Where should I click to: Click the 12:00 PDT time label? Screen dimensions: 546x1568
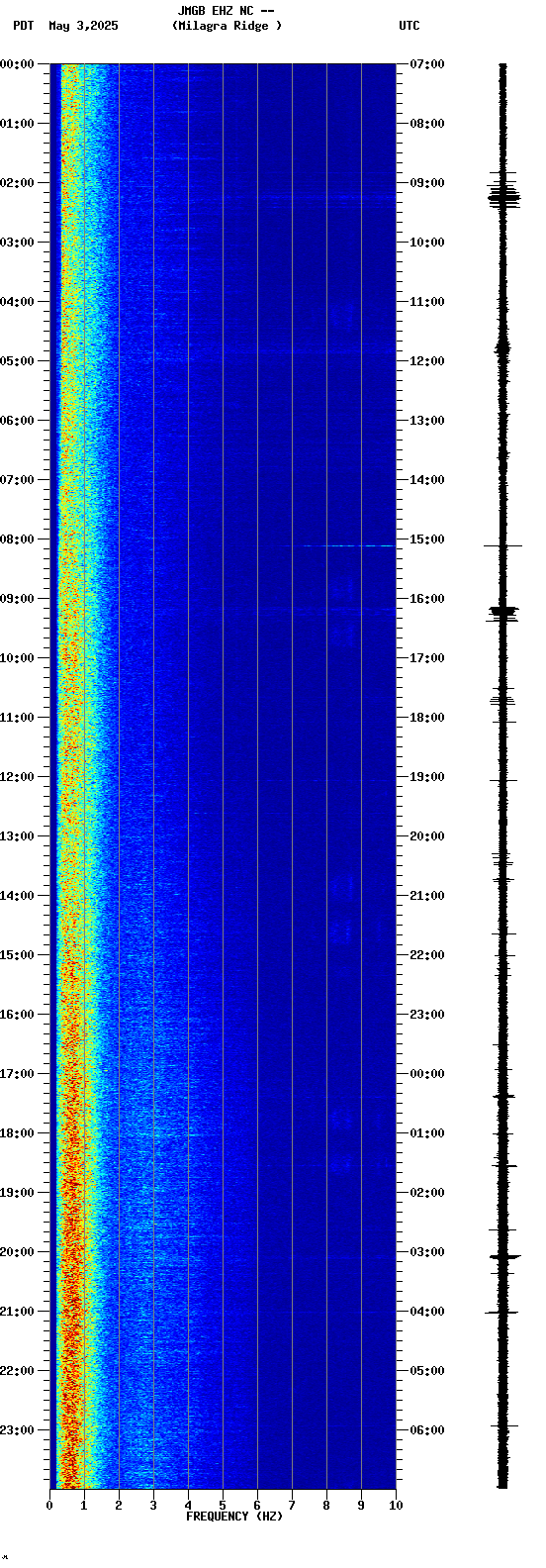pyautogui.click(x=18, y=777)
